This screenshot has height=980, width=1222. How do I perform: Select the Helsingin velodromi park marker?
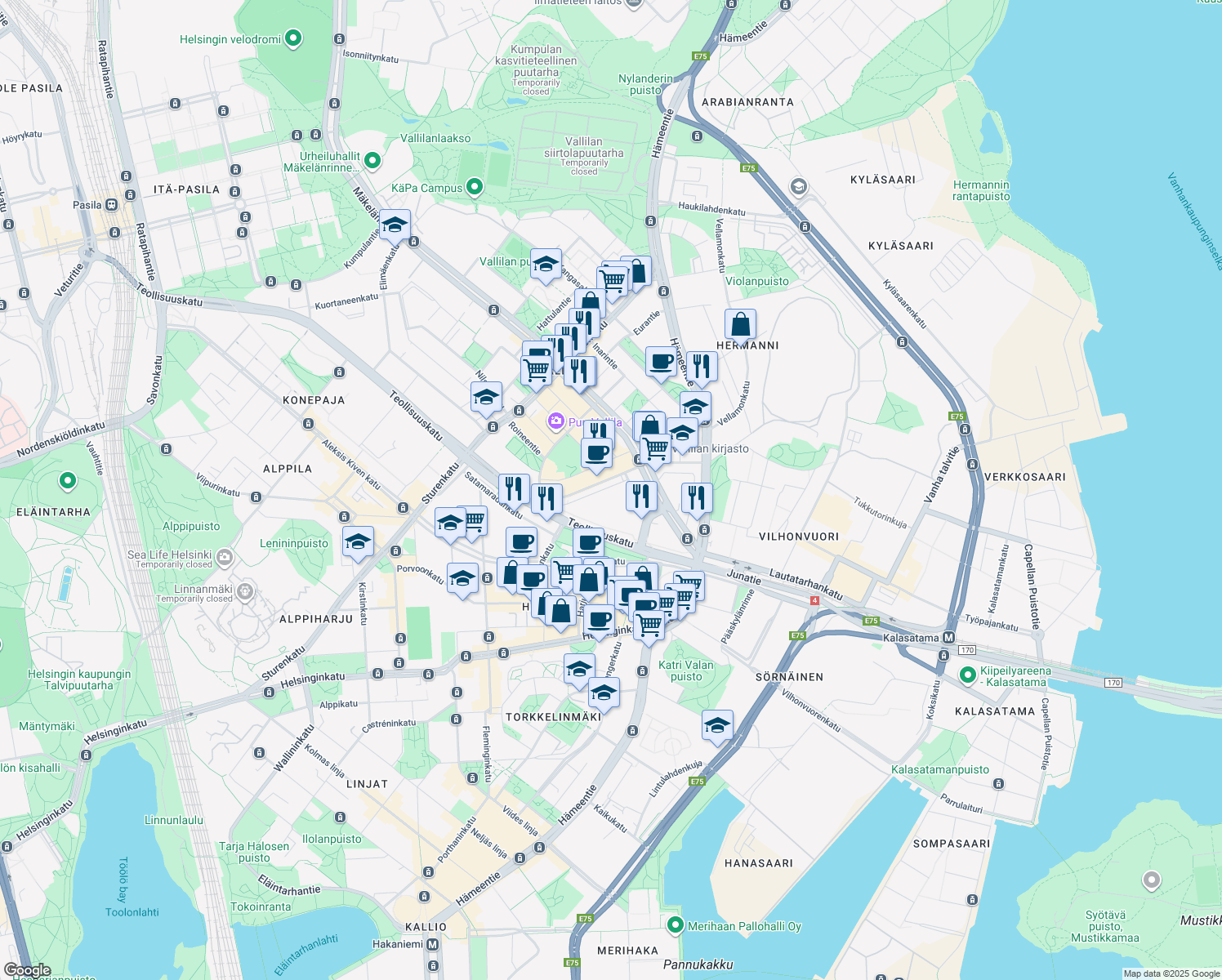pyautogui.click(x=292, y=38)
